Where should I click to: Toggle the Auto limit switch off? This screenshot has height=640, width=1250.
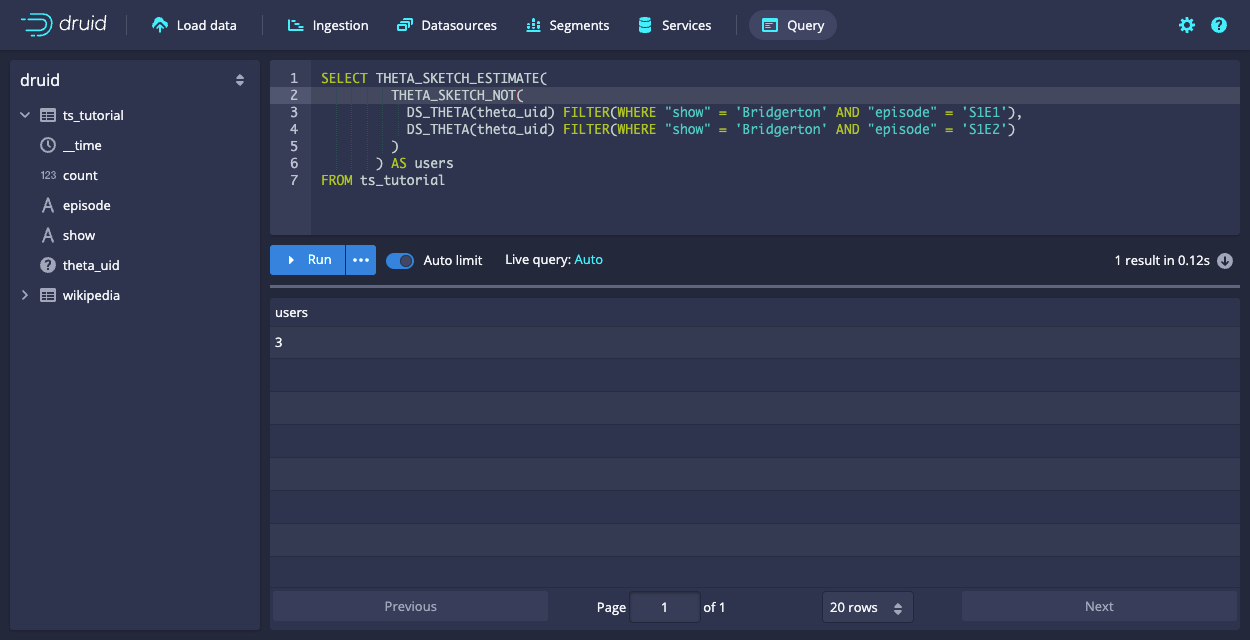400,260
